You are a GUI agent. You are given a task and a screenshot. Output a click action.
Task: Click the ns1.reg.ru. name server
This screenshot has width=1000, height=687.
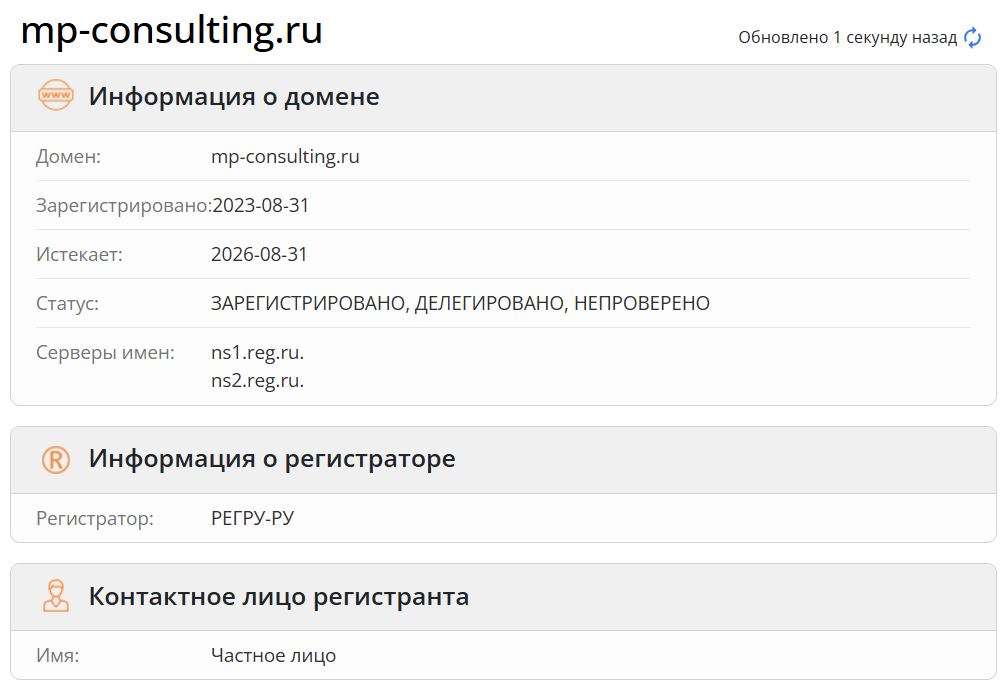(257, 353)
